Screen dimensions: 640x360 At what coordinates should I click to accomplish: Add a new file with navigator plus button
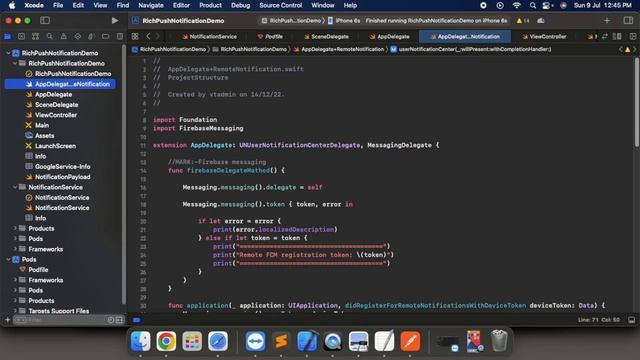pos(7,320)
